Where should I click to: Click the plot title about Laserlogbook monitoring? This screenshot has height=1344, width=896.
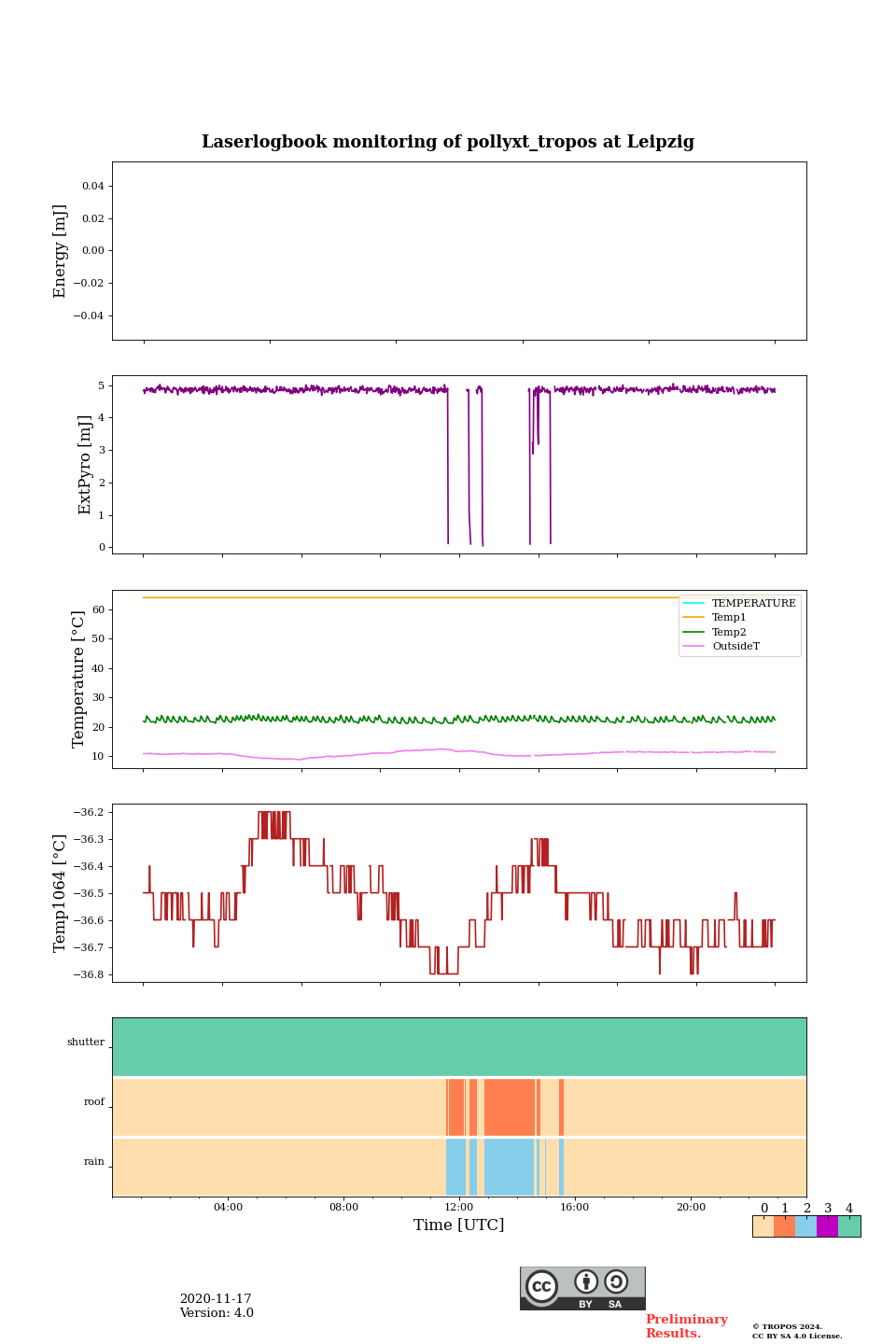tap(448, 142)
